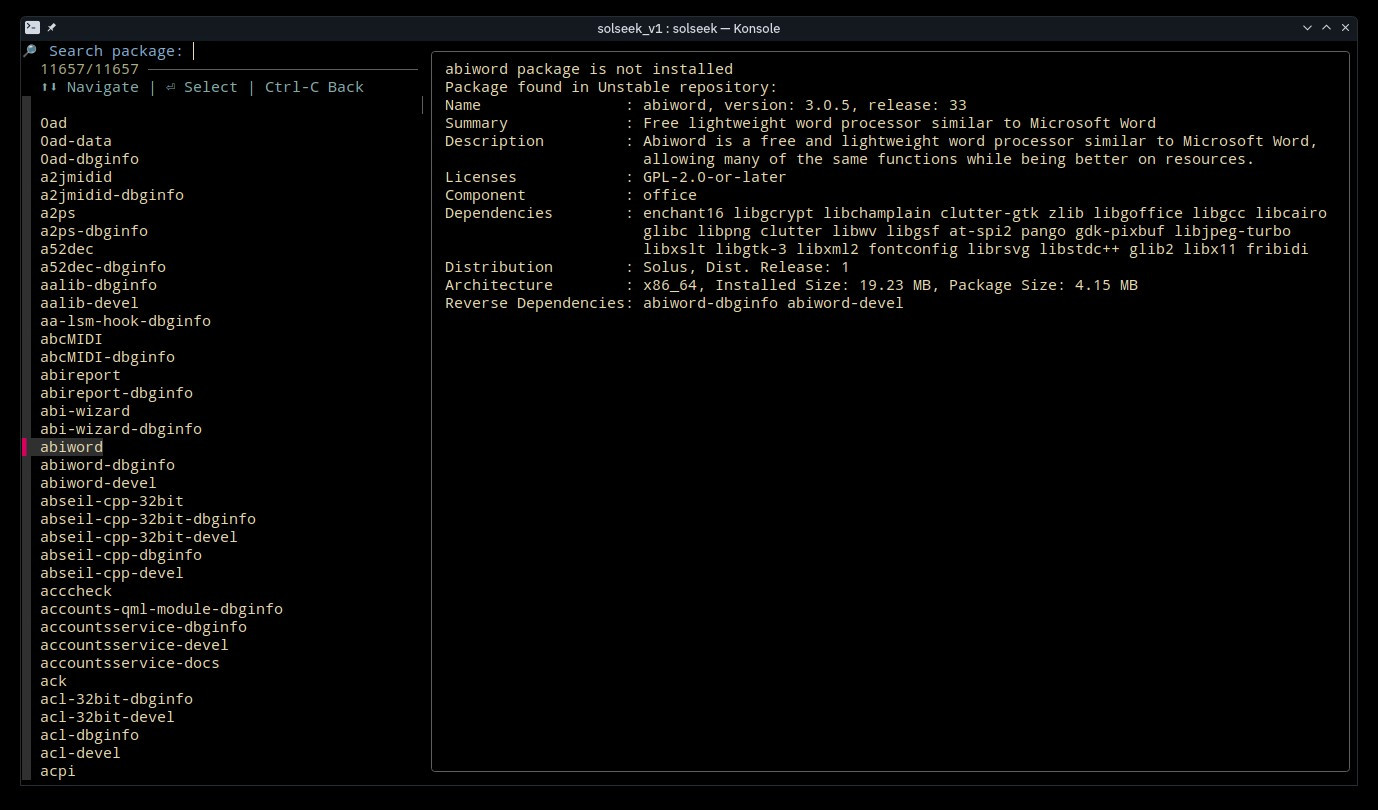
Task: Select the highlighted abiword package
Action: click(x=72, y=447)
